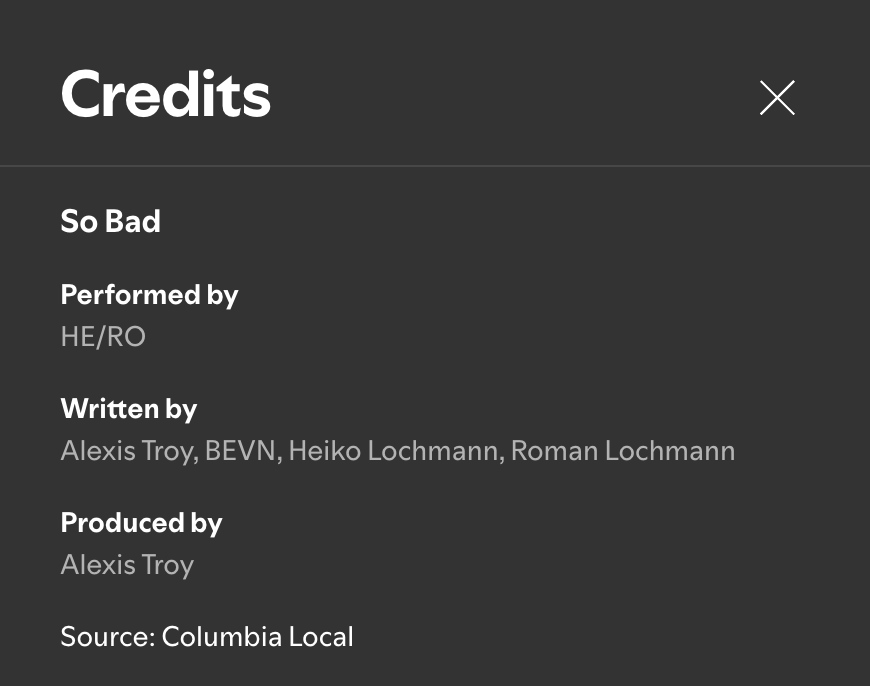Click the Performed by label

149,295
